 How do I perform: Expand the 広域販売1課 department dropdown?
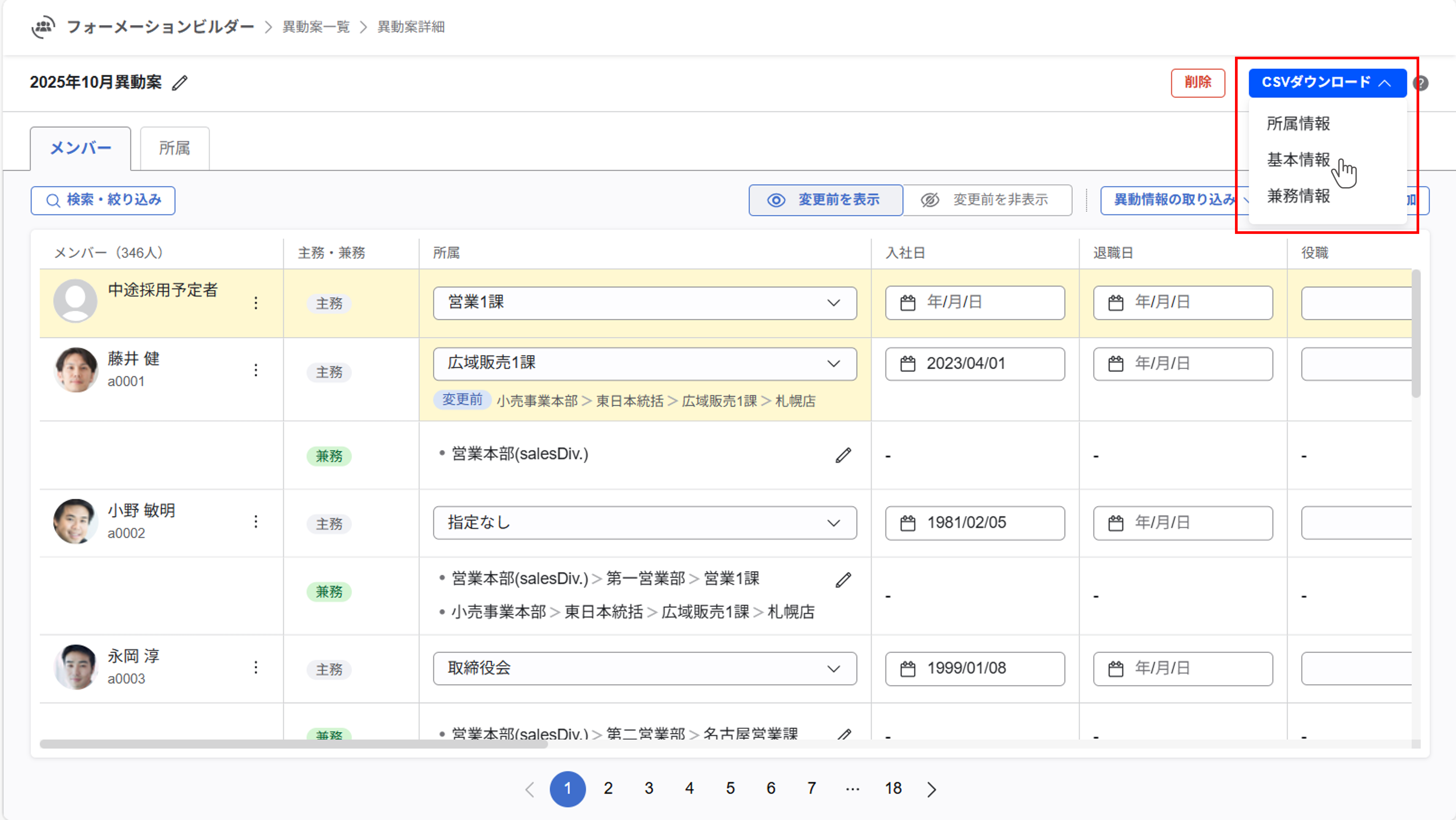[x=644, y=363]
